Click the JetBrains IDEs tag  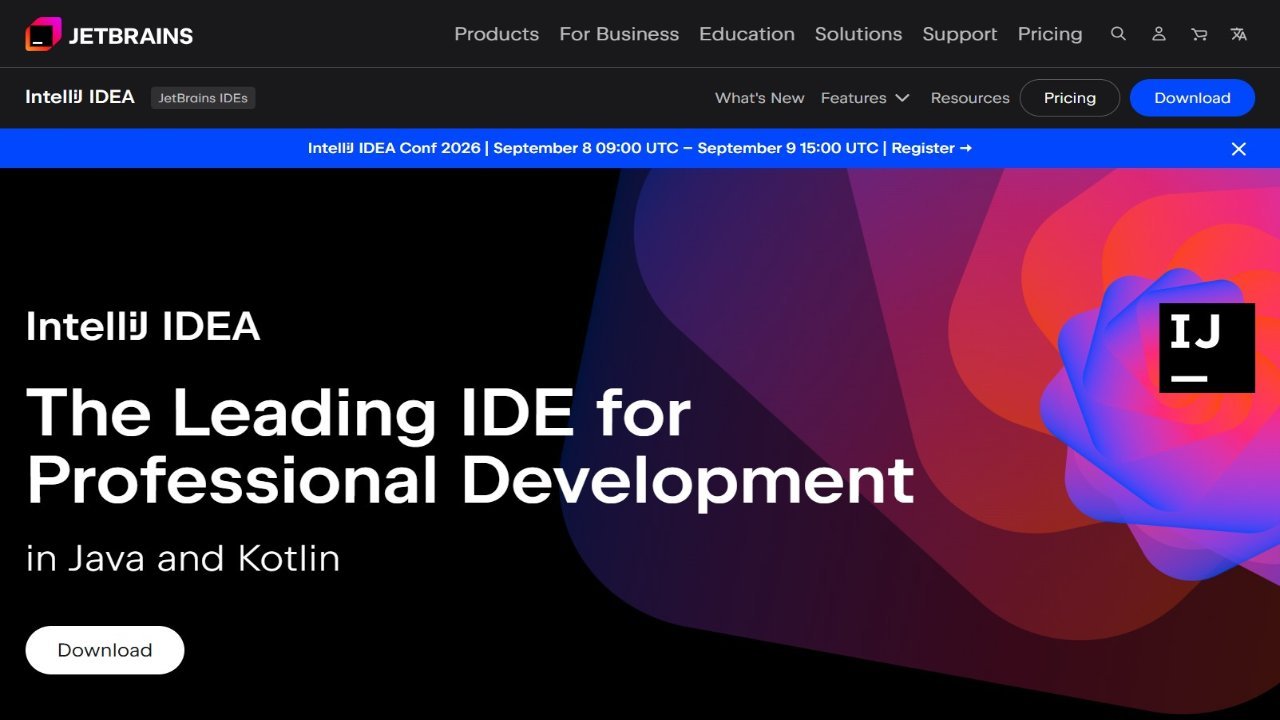(x=203, y=98)
